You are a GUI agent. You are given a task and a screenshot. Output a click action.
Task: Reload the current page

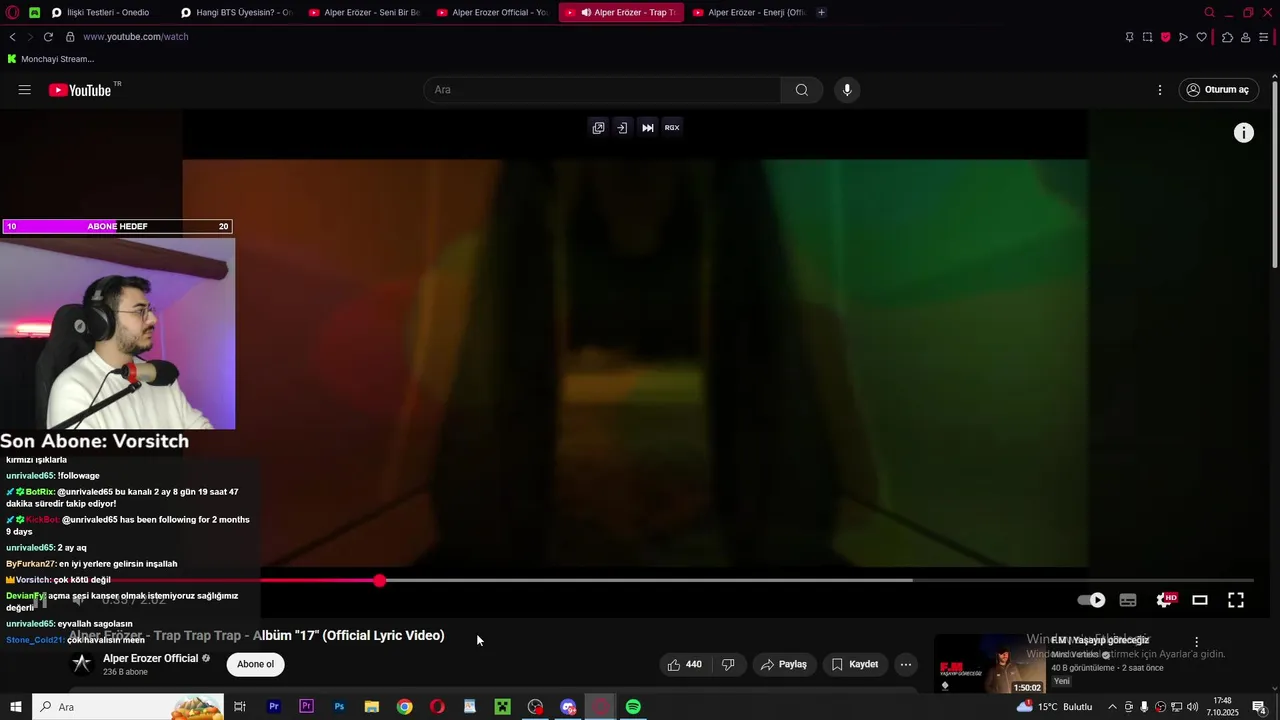[x=48, y=37]
